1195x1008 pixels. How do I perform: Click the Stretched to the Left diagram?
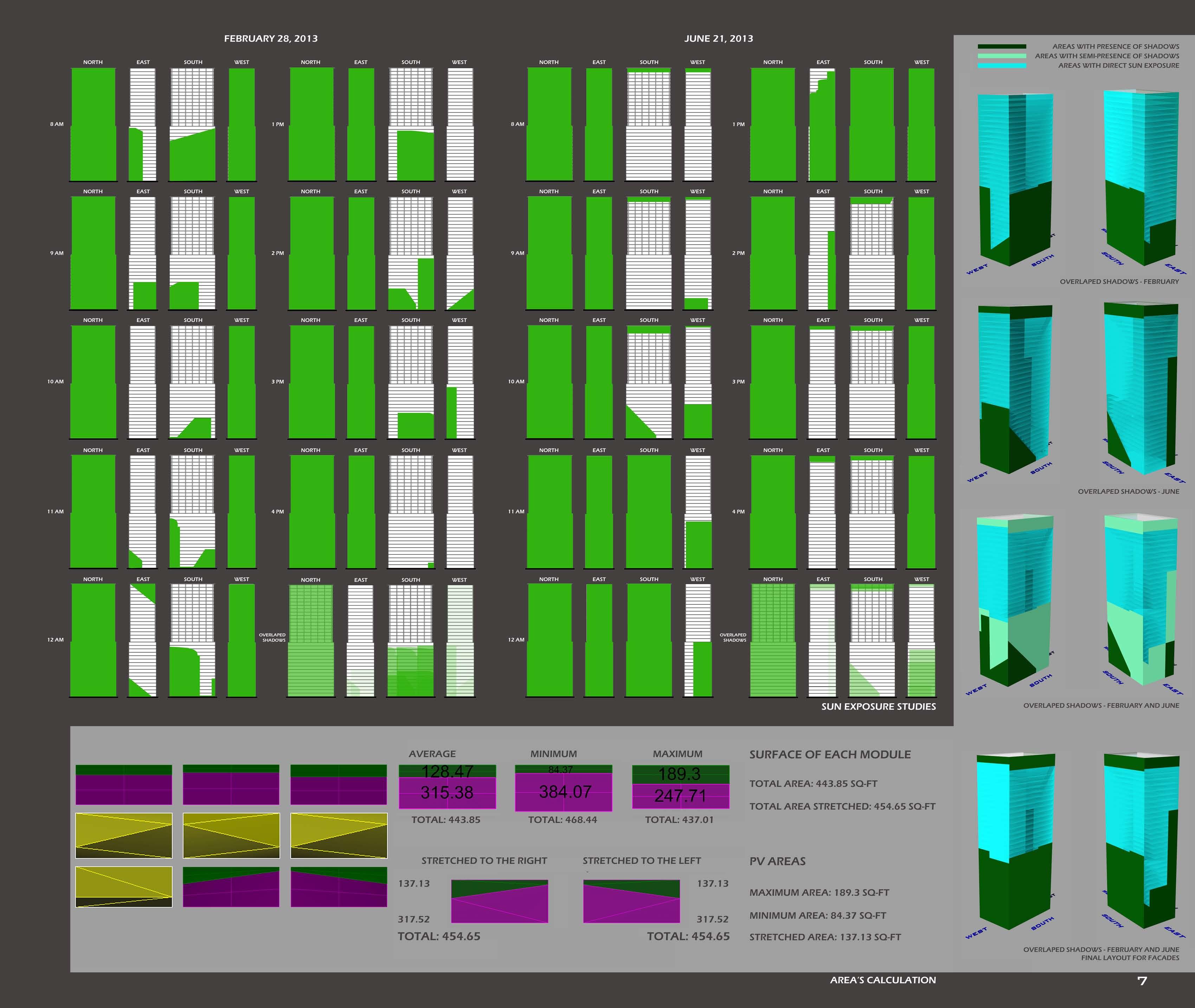click(x=631, y=901)
